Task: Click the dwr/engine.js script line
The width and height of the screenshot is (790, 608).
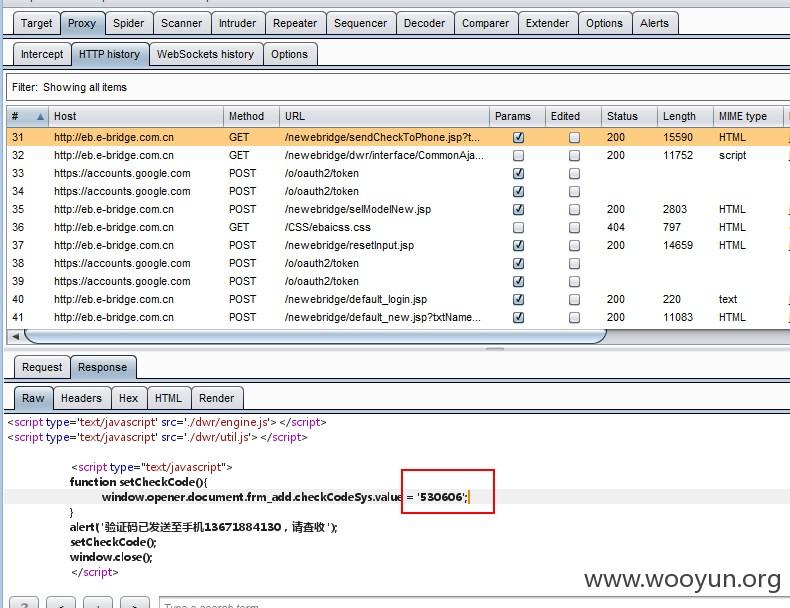Action: click(x=167, y=422)
